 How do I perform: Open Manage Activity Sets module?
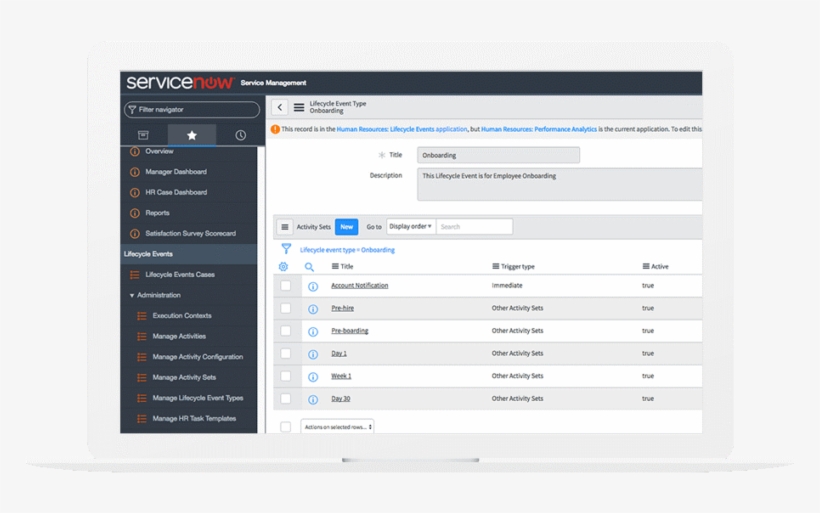pos(184,377)
